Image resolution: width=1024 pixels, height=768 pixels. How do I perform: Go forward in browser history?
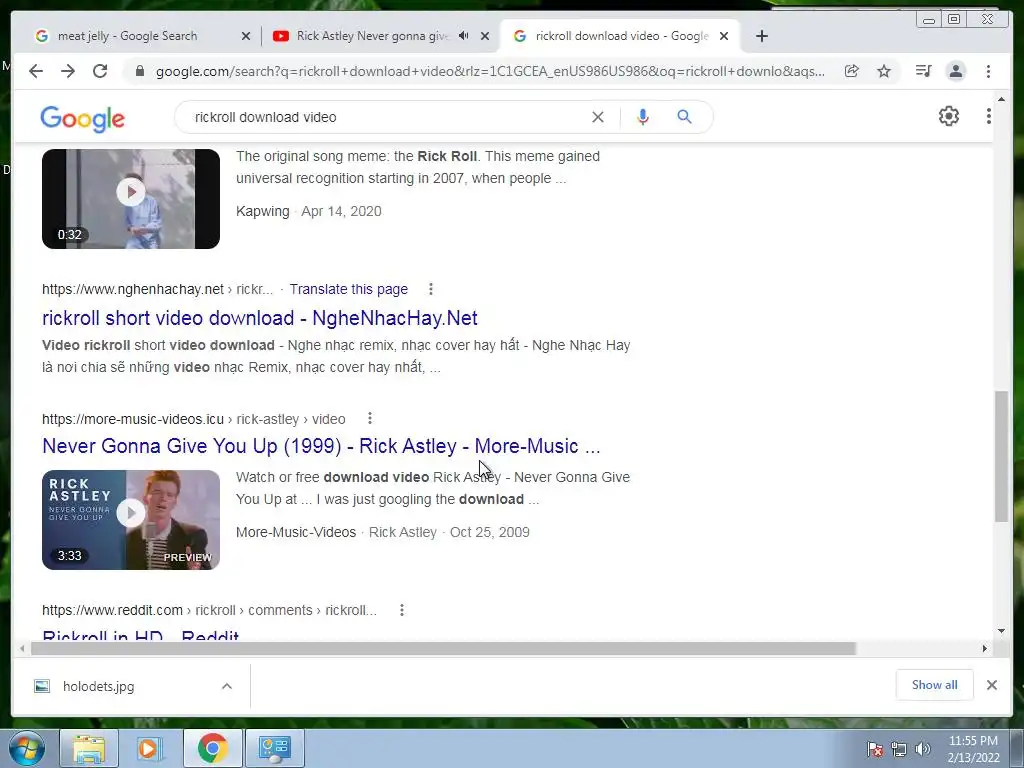point(68,71)
